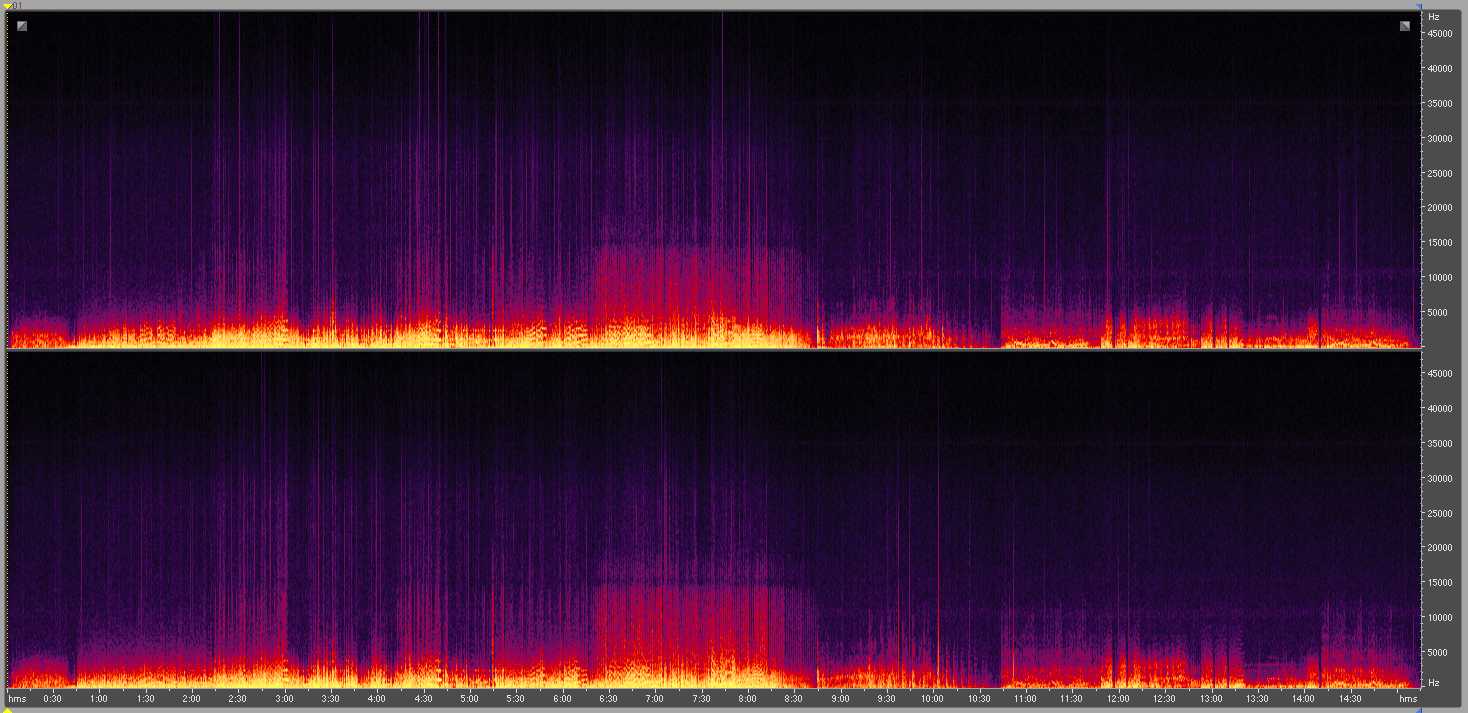Select the yellow playback cursor marker at top left
Image resolution: width=1468 pixels, height=713 pixels.
(6, 6)
